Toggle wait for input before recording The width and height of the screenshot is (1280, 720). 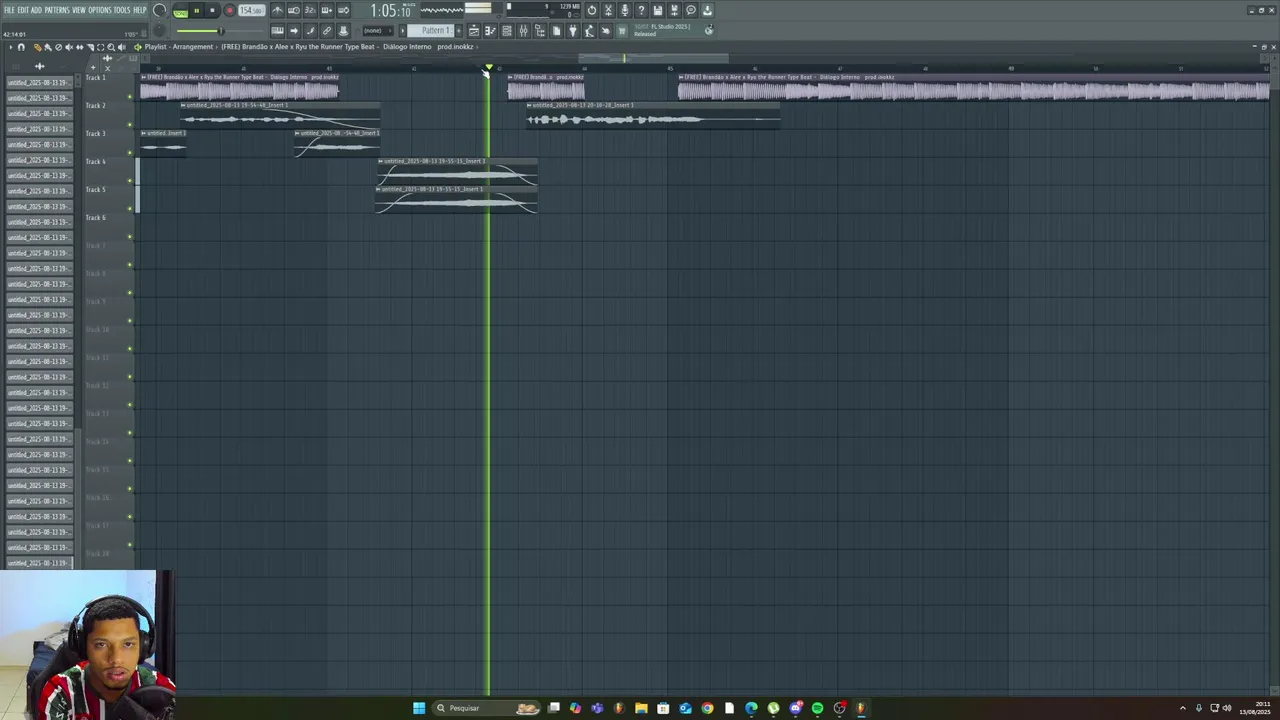pos(294,10)
